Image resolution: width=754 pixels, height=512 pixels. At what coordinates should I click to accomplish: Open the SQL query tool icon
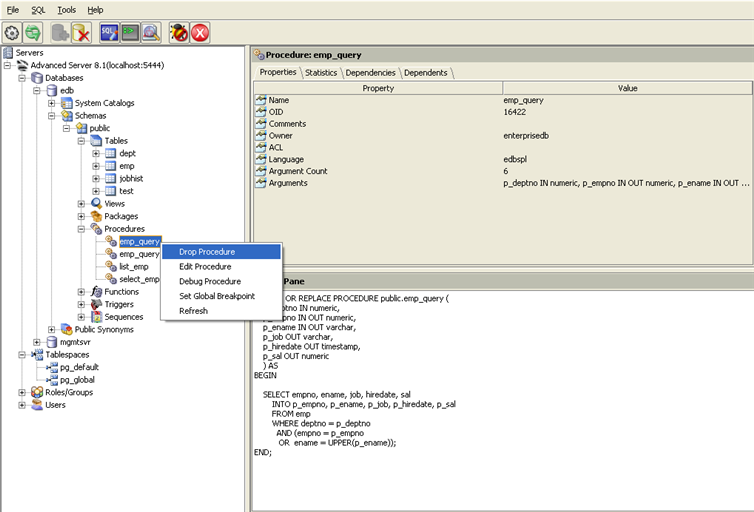109,33
